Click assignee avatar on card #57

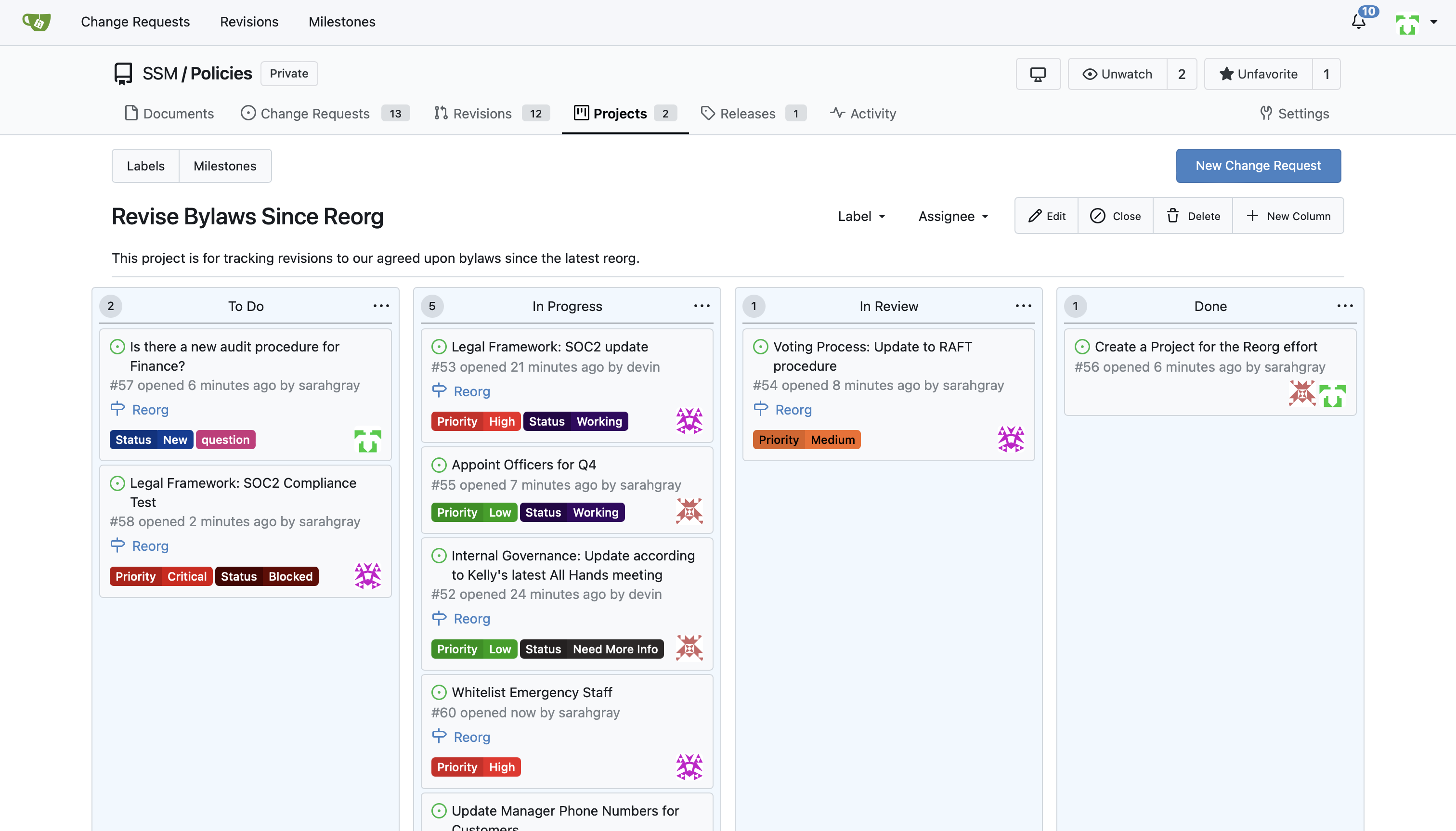tap(367, 440)
